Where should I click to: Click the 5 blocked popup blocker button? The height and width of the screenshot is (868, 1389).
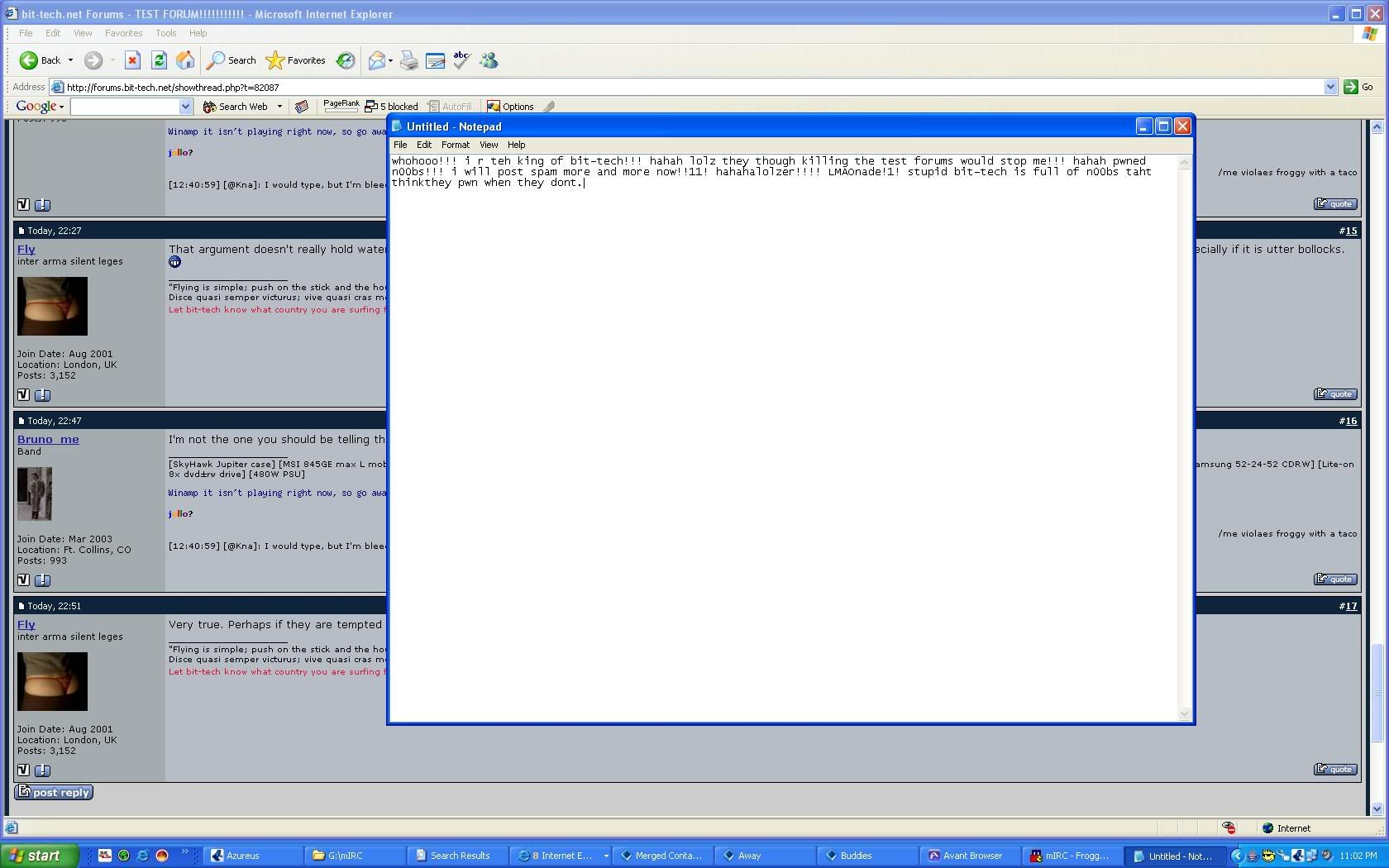pos(392,107)
